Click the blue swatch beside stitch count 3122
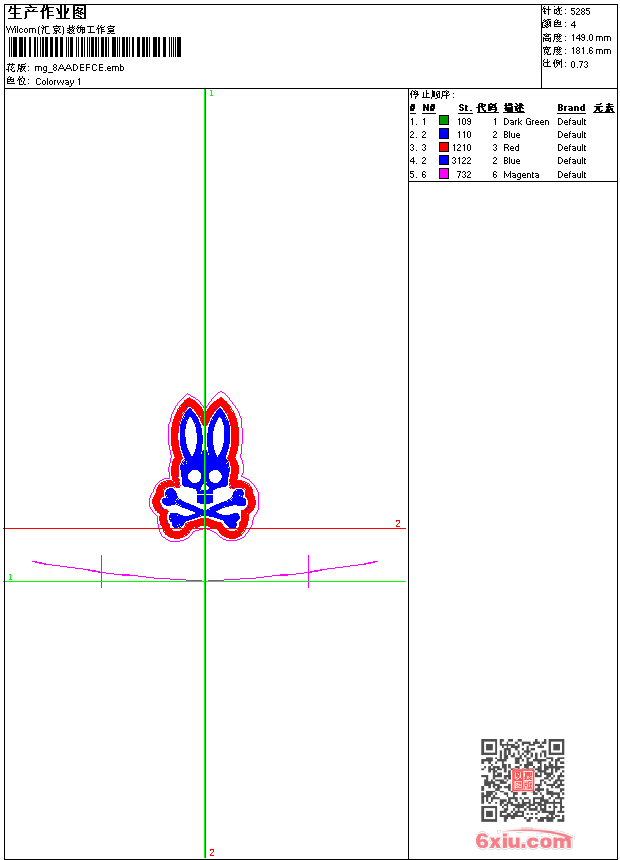Screen dimensions: 620x860 point(444,160)
